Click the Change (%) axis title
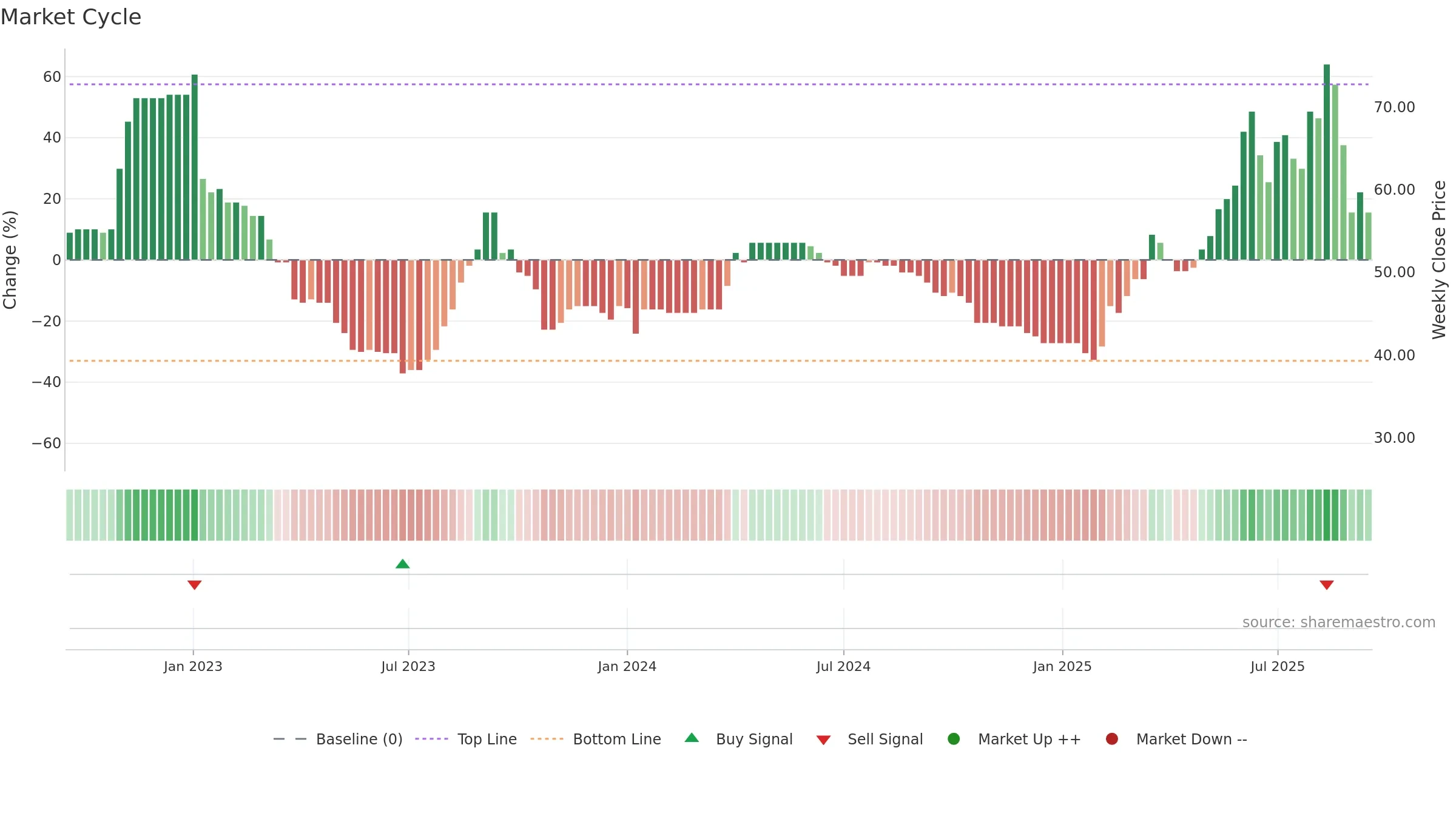Viewport: 1456px width, 819px height. pos(10,260)
